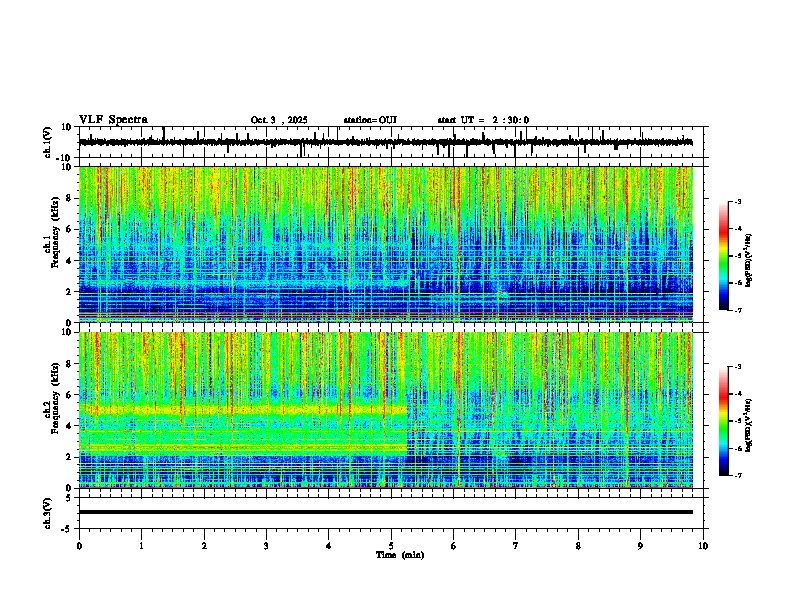Viewport: 792px width, 612px height.
Task: Click time axis tick label "0"
Action: point(79,546)
